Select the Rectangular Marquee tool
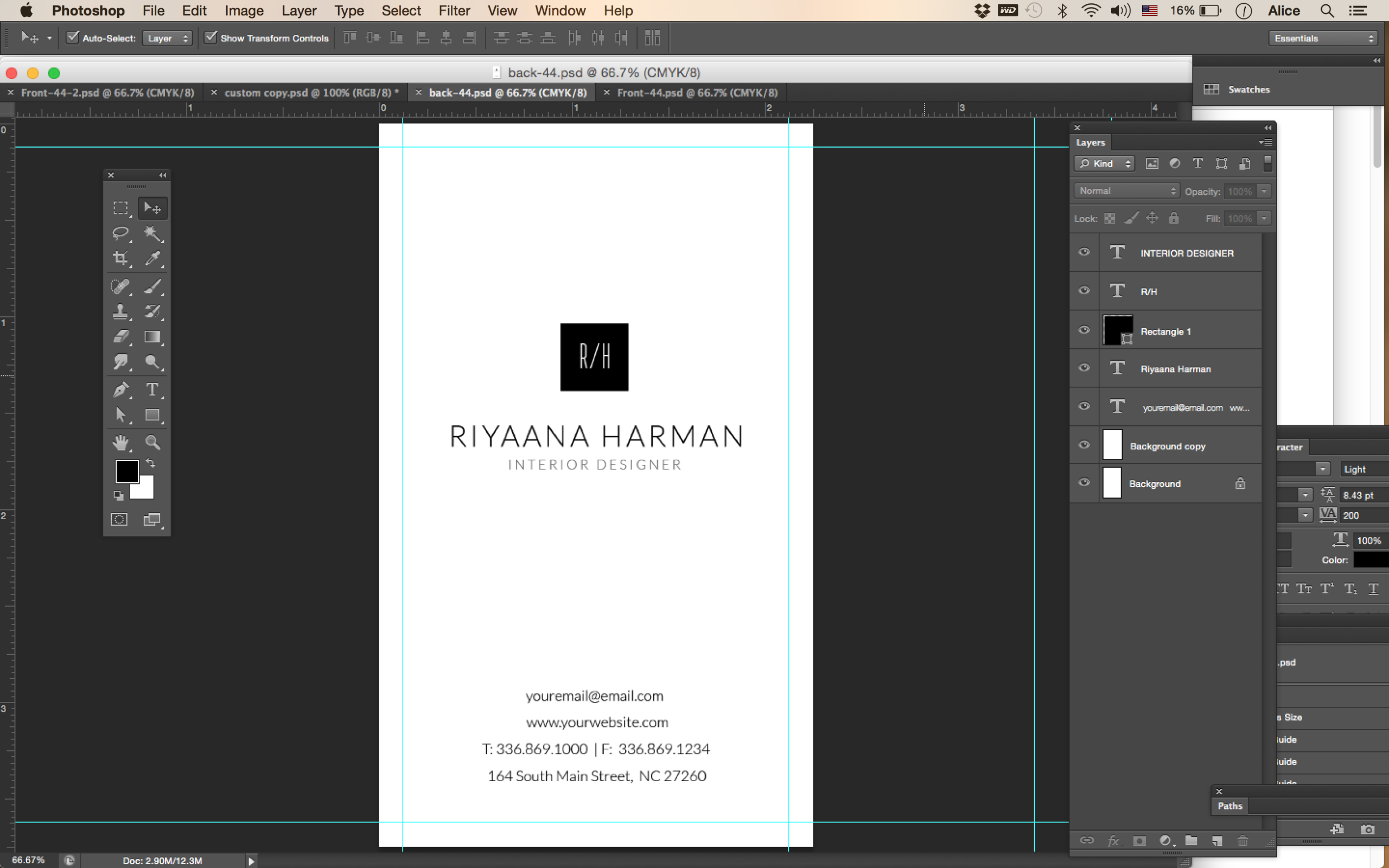Viewport: 1389px width, 868px height. coord(120,208)
